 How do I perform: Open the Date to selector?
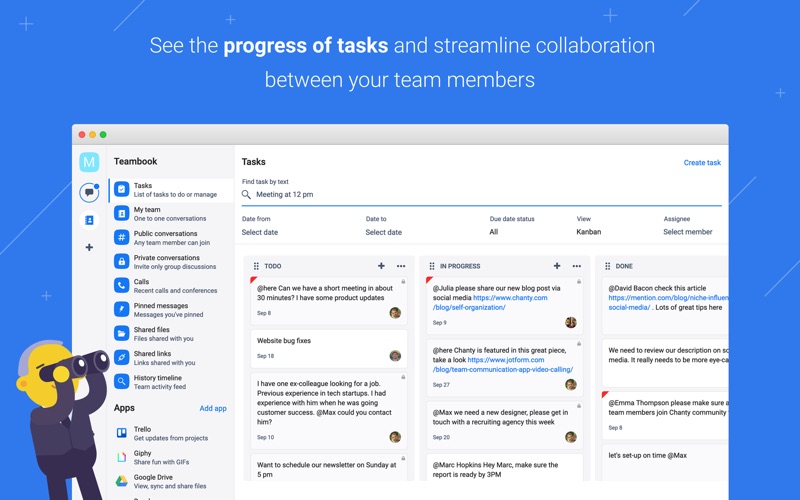pyautogui.click(x=384, y=232)
